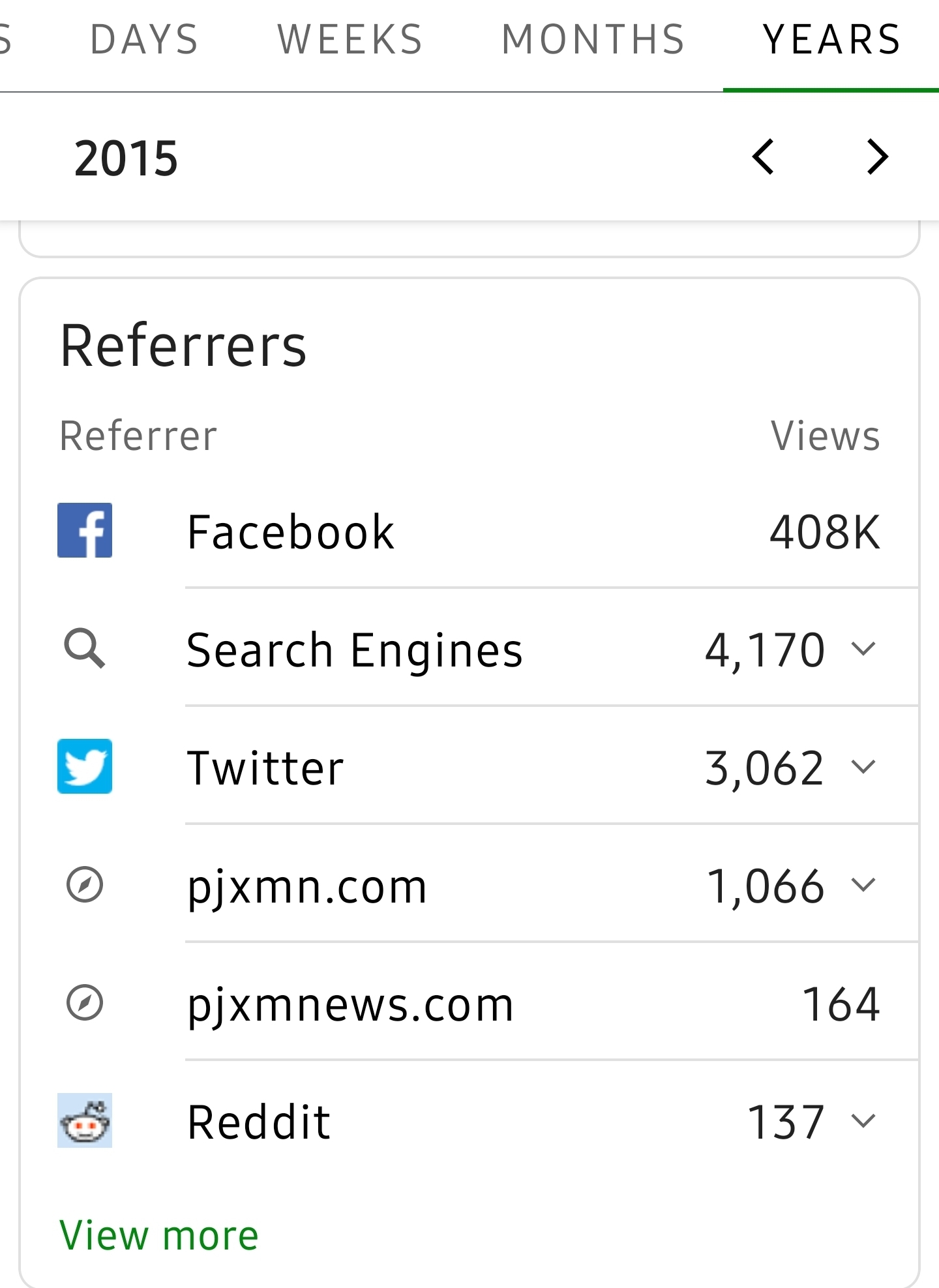Switch to the Weeks tab

pos(350,39)
